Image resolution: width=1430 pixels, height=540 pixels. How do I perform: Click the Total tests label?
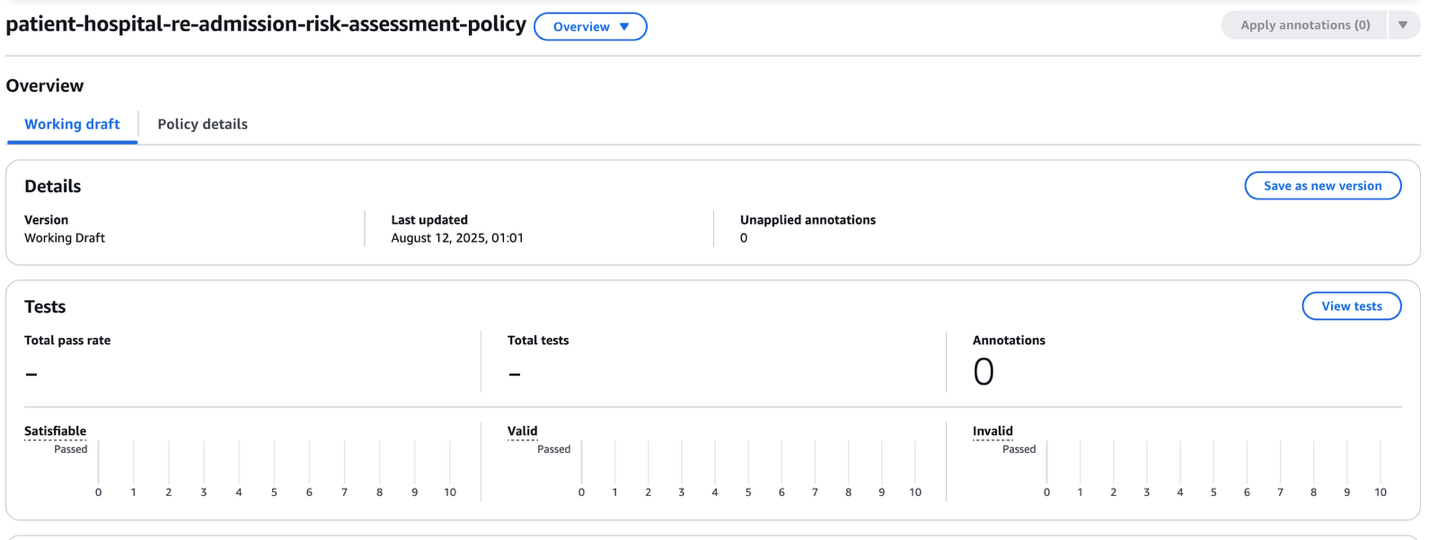538,340
